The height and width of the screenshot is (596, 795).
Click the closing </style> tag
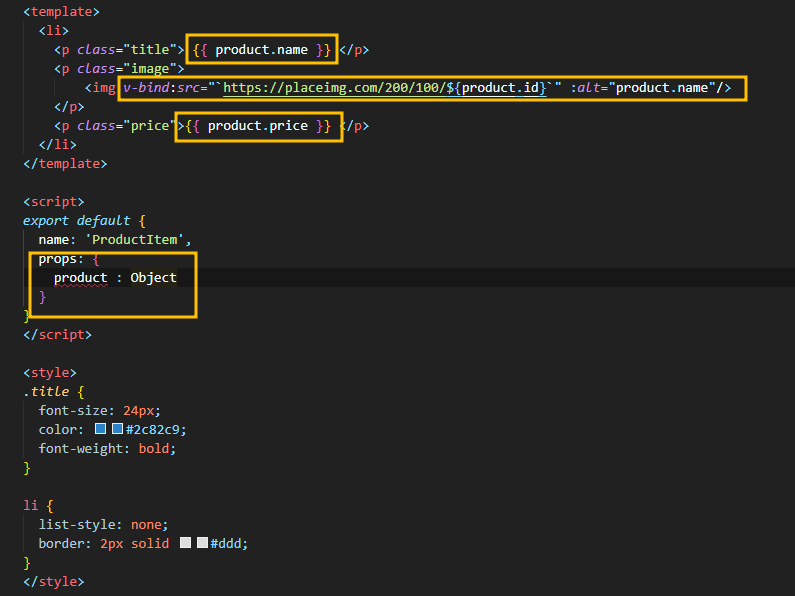click(x=53, y=581)
